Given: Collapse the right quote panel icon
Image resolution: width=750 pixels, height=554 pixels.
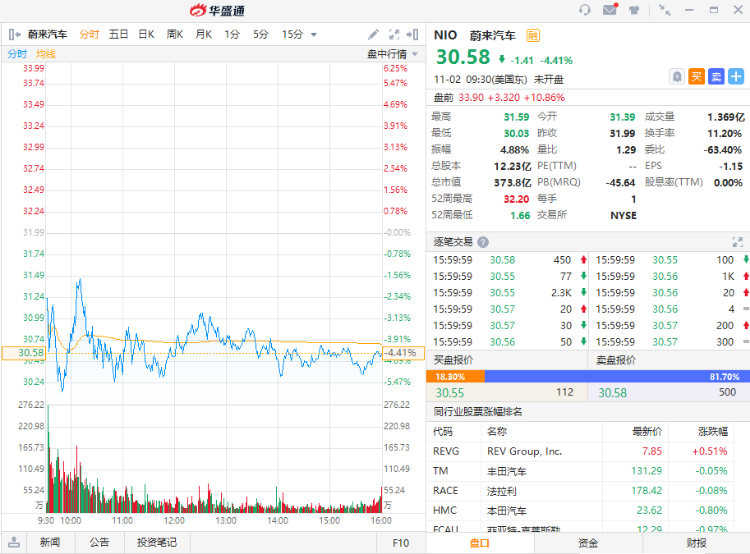Looking at the screenshot, I should (x=412, y=34).
